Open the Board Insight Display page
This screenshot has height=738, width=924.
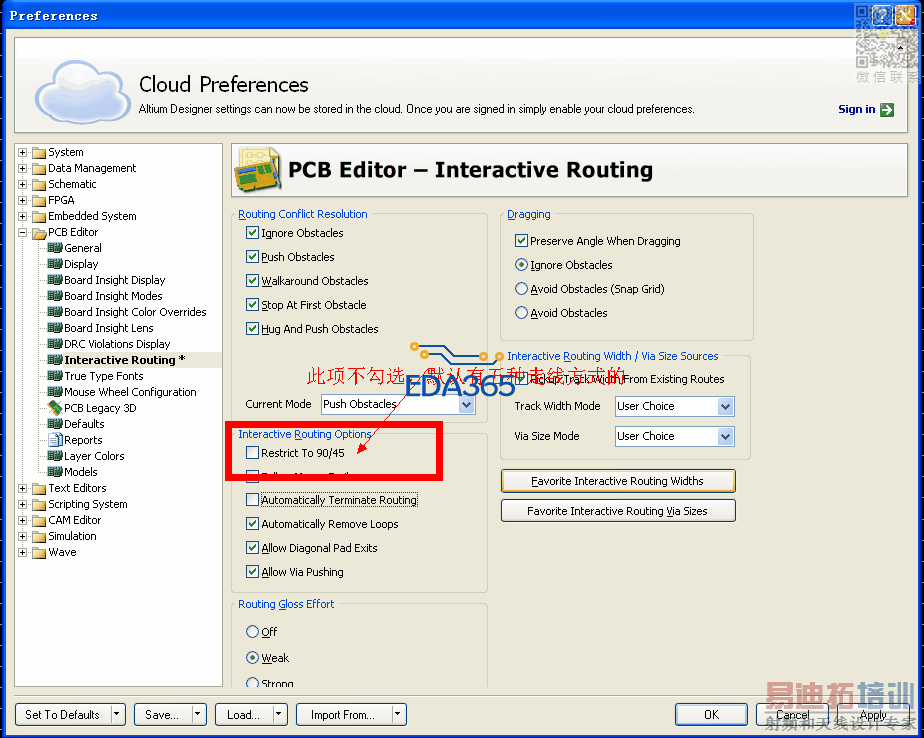tap(114, 280)
